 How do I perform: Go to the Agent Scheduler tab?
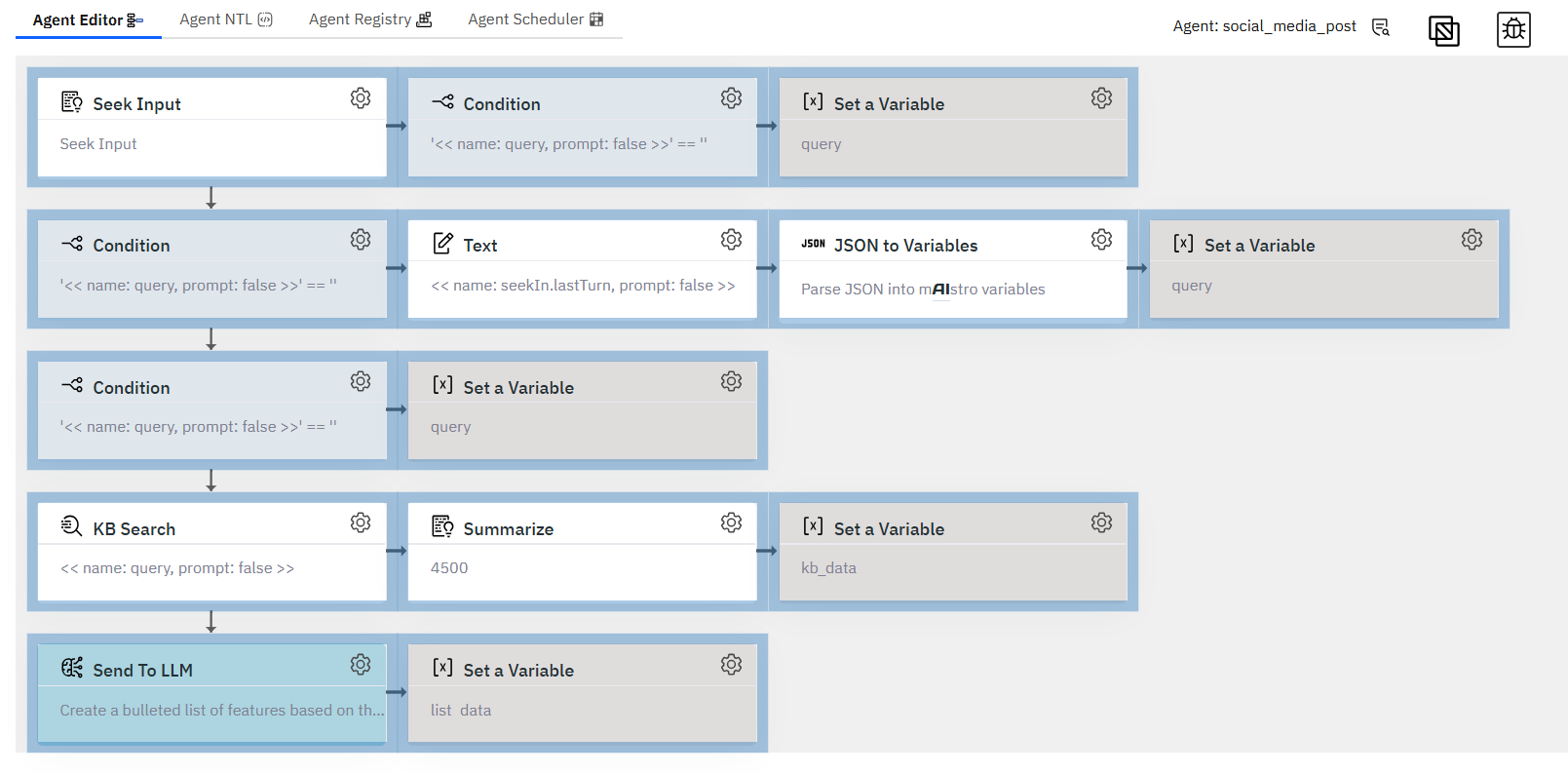coord(536,19)
